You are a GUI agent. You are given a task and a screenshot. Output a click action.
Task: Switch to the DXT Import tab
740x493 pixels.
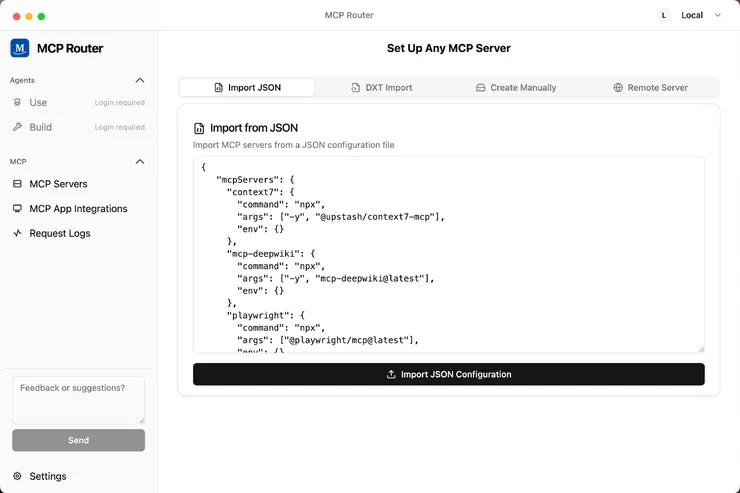coord(381,88)
